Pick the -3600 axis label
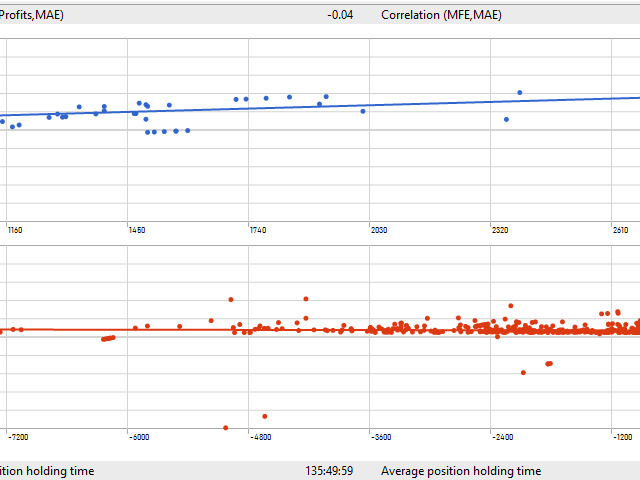This screenshot has width=640, height=480. 380,437
